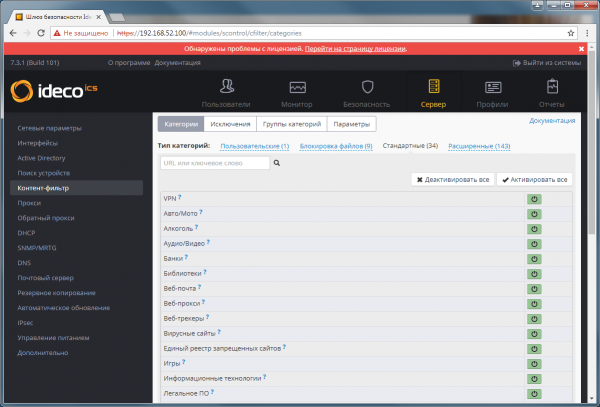Viewport: 600px width, 407px height.
Task: Switch to the Группы категорий tab
Action: tap(291, 125)
